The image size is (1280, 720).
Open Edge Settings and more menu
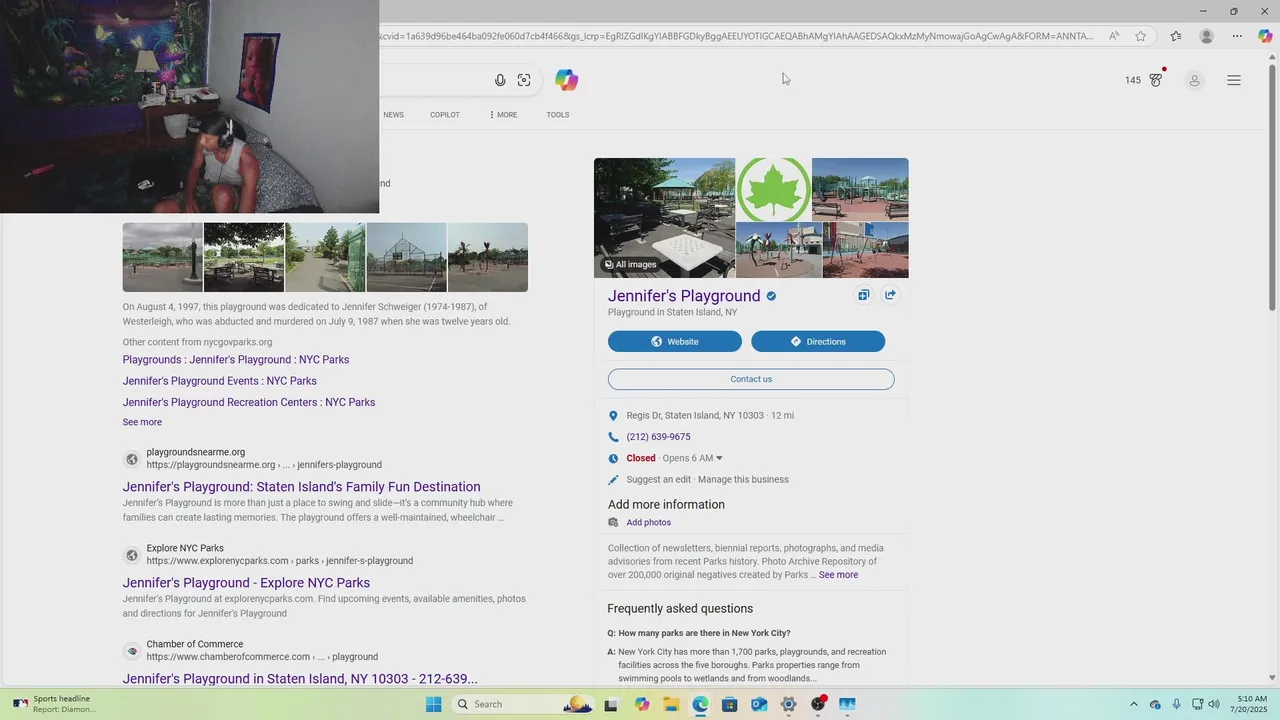1237,36
